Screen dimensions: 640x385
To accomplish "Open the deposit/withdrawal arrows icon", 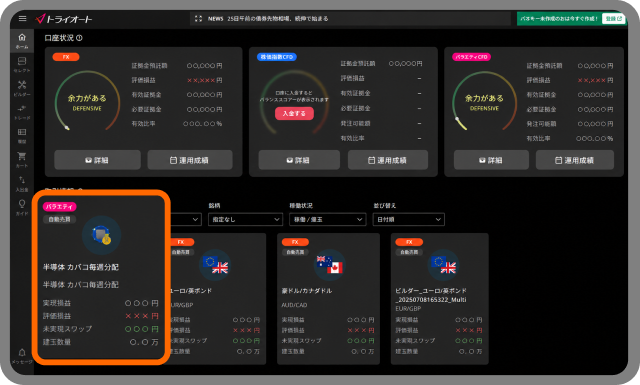I will coord(22,183).
